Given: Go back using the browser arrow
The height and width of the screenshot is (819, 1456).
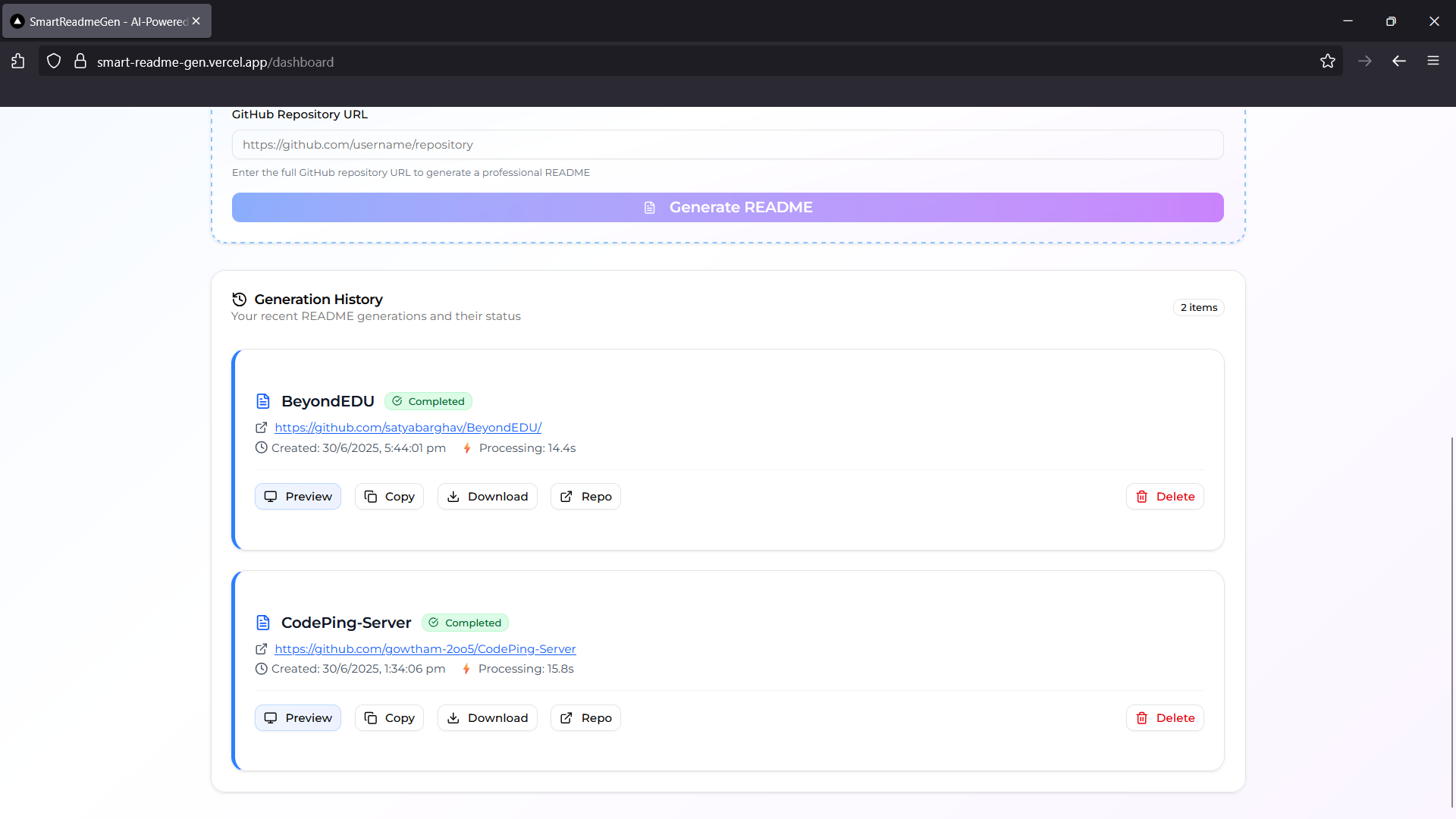Looking at the screenshot, I should click(1399, 61).
